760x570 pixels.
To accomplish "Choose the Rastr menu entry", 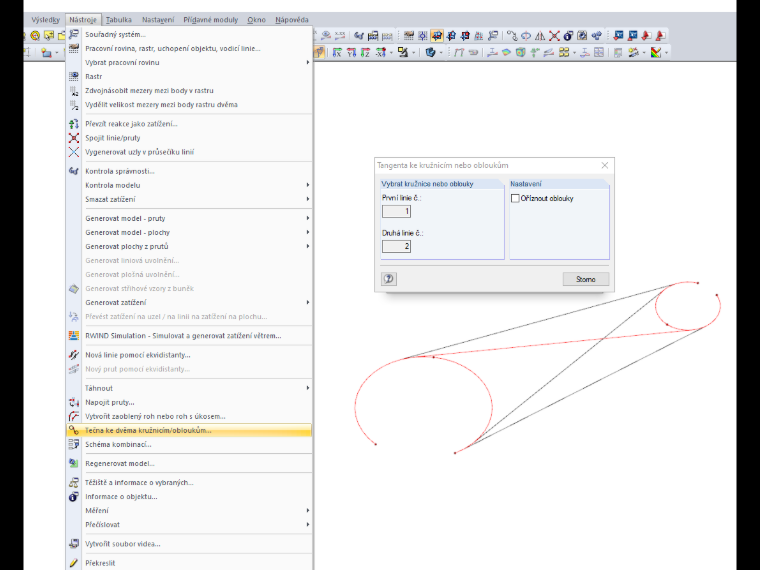I will [189, 77].
